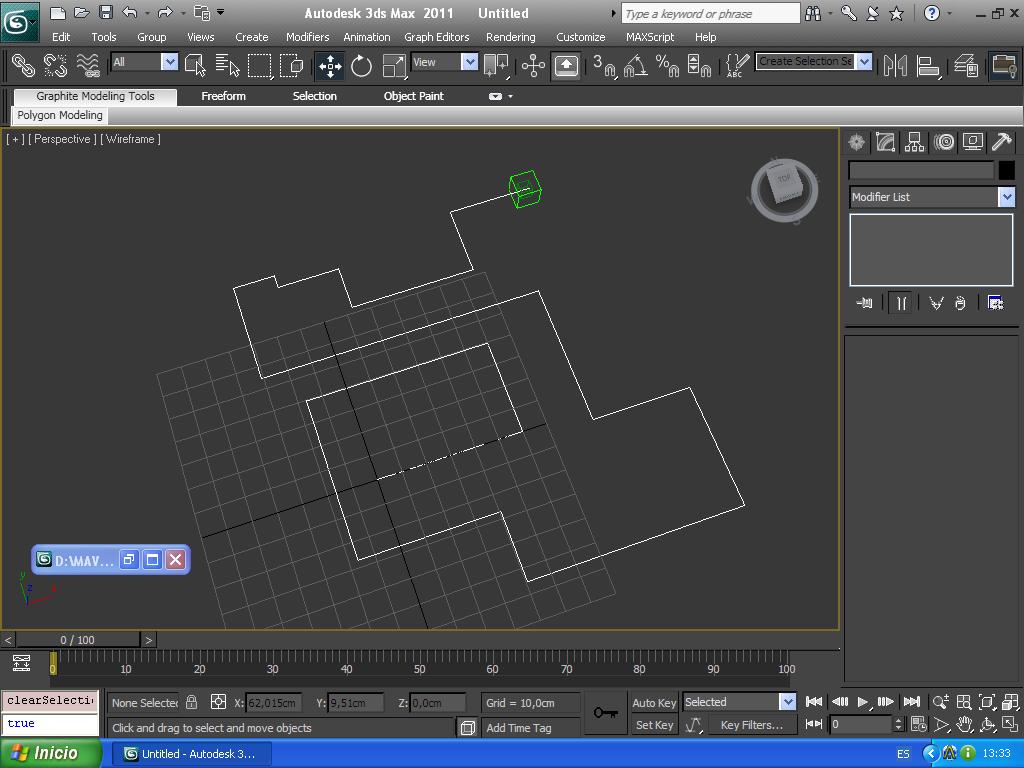This screenshot has width=1024, height=768.
Task: Open the Rendering menu
Action: tap(510, 37)
